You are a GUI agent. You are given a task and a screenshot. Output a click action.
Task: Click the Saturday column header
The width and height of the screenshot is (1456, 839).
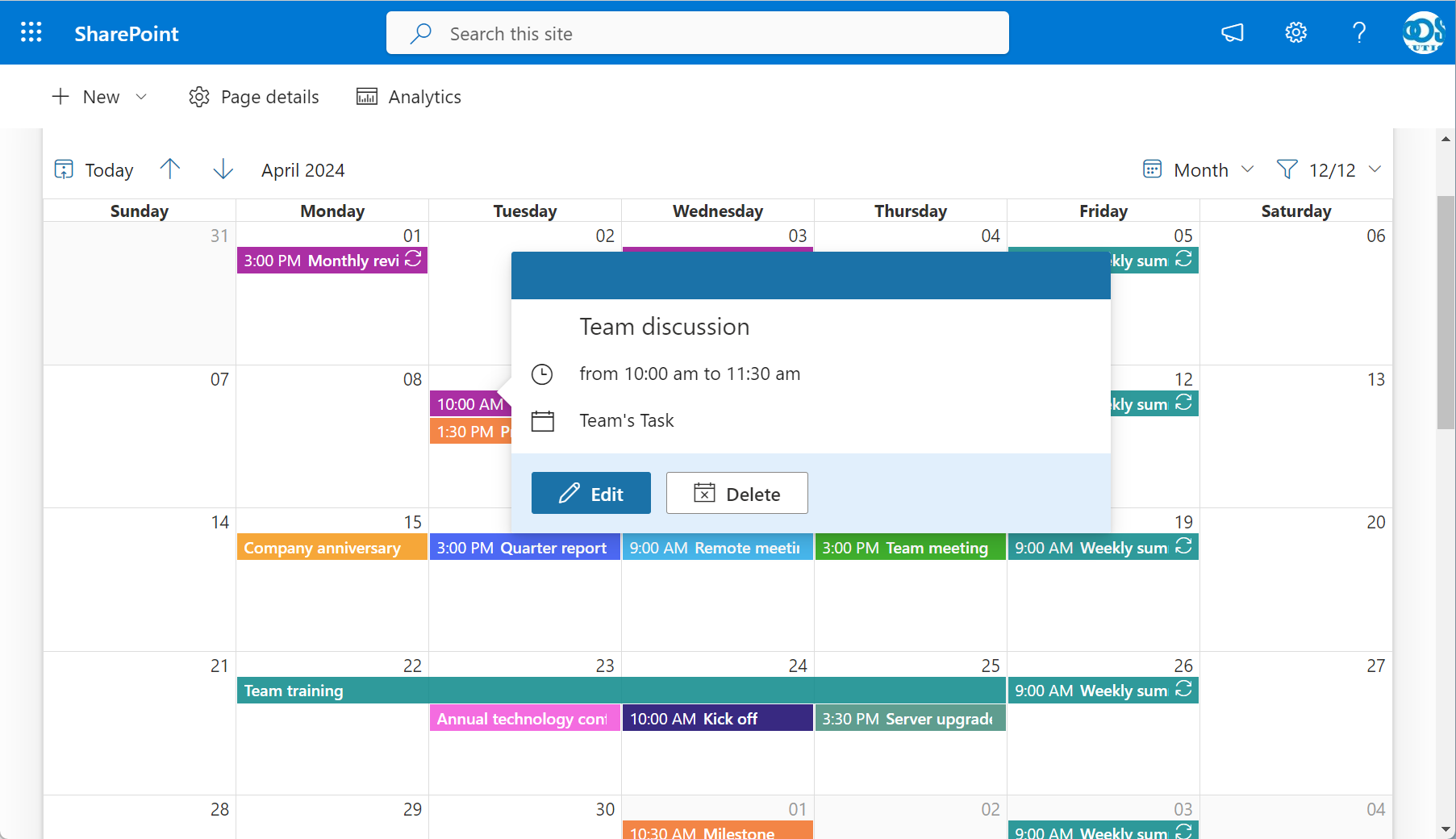[x=1296, y=211]
